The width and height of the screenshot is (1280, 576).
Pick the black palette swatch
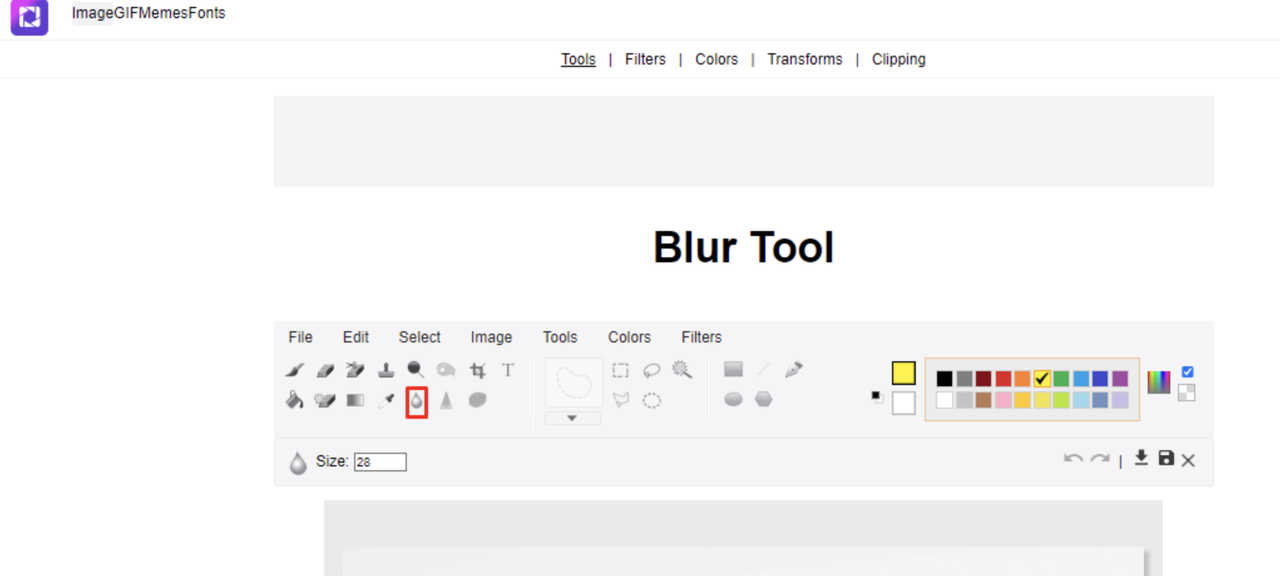[944, 379]
